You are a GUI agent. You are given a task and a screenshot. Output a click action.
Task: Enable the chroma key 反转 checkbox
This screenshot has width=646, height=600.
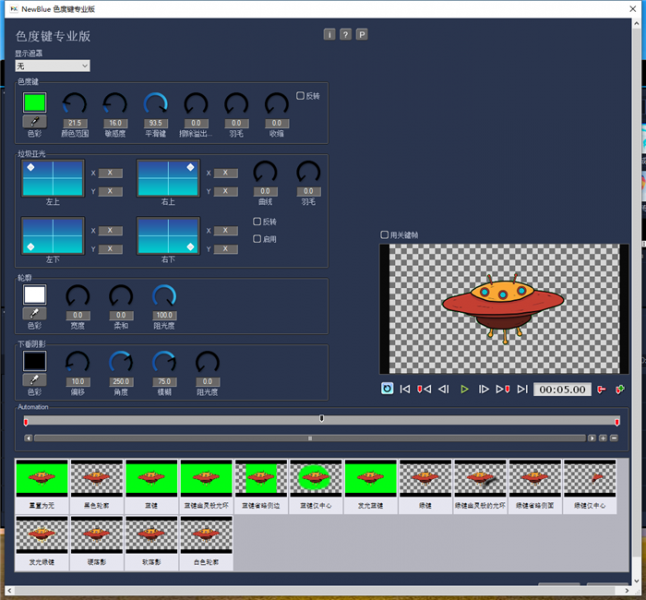(300, 96)
